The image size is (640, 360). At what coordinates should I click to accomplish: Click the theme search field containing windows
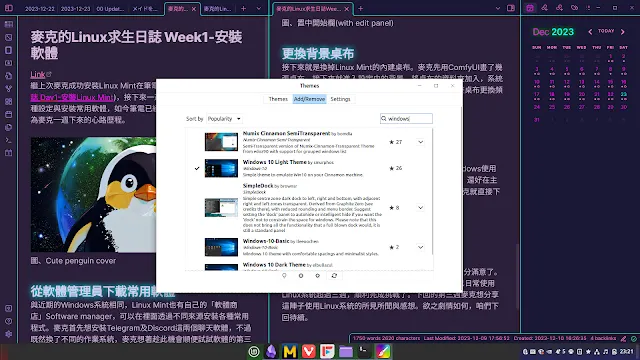point(406,119)
